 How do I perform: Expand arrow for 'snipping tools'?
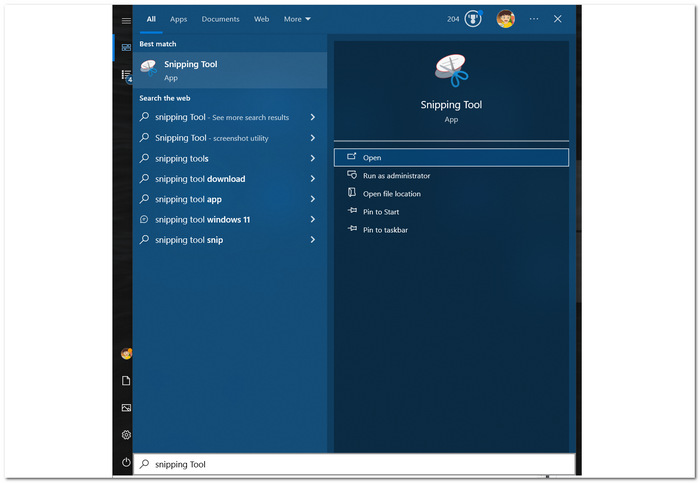(312, 158)
